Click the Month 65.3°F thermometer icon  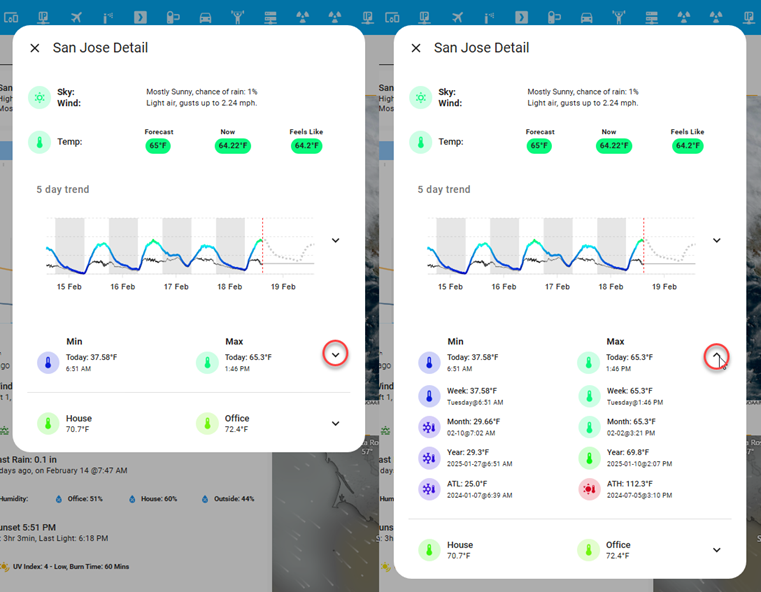589,427
